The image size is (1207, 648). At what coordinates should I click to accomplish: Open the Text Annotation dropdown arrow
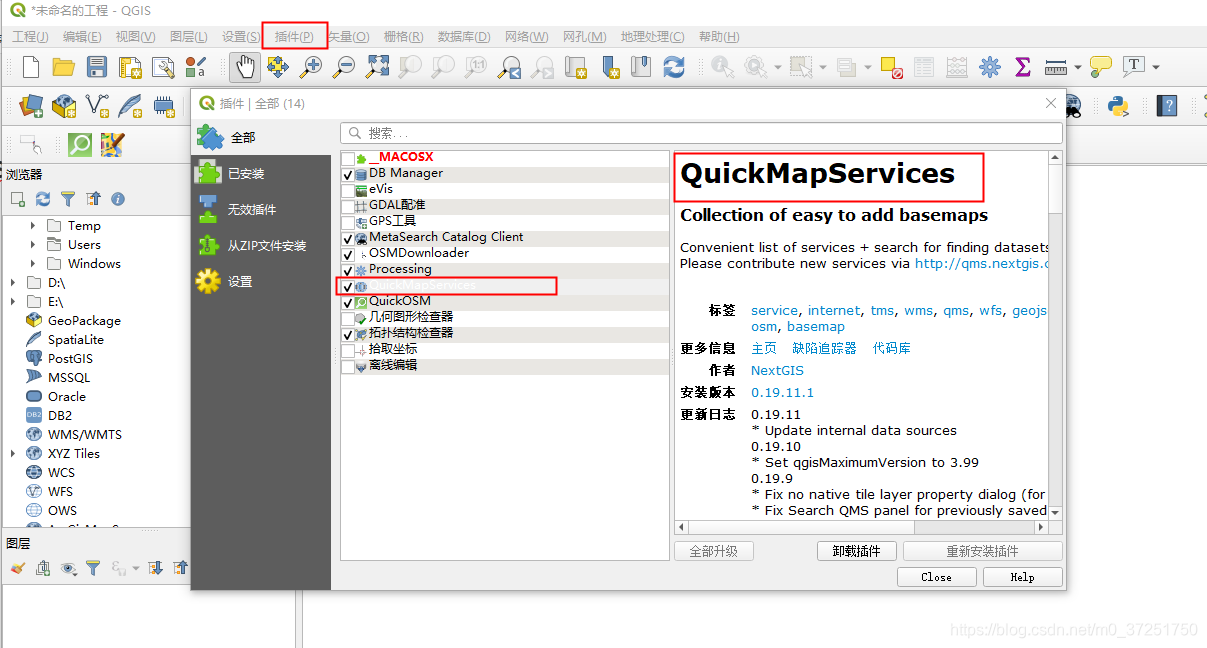tap(1155, 68)
